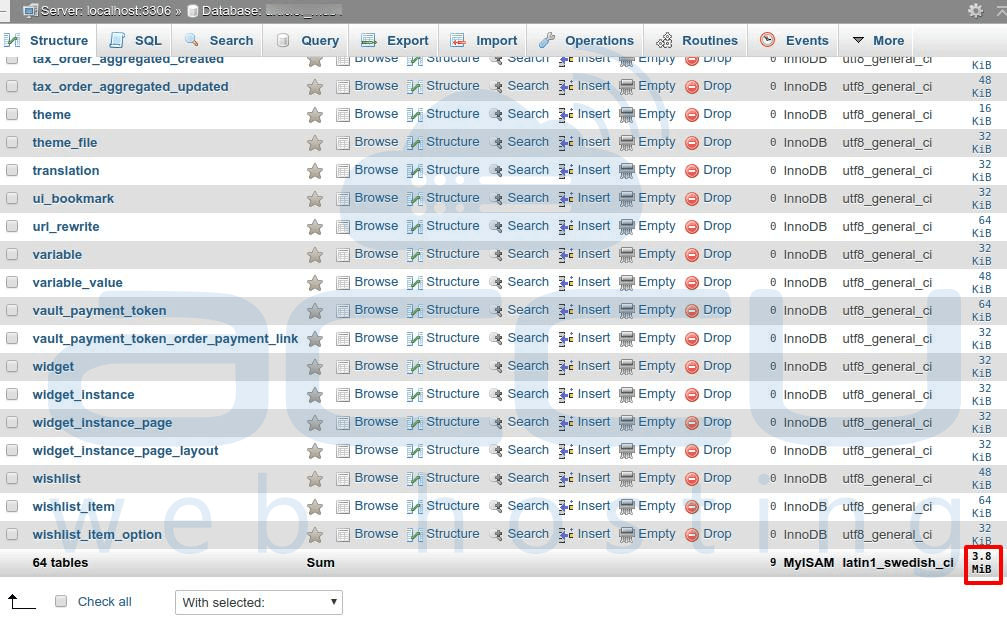This screenshot has height=620, width=1007.
Task: Star the variable table as favorite
Action: point(315,254)
